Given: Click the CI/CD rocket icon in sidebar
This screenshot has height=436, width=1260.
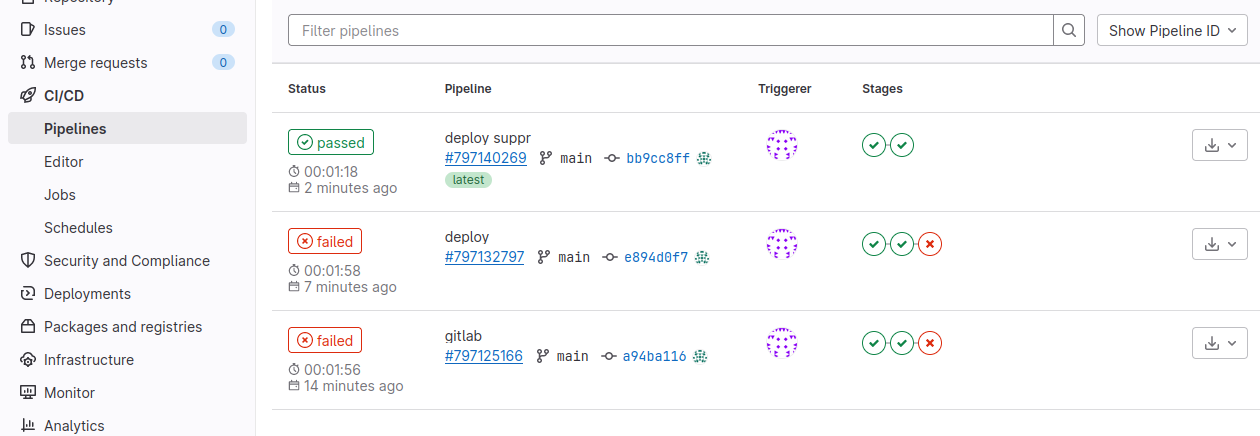Looking at the screenshot, I should (x=28, y=96).
